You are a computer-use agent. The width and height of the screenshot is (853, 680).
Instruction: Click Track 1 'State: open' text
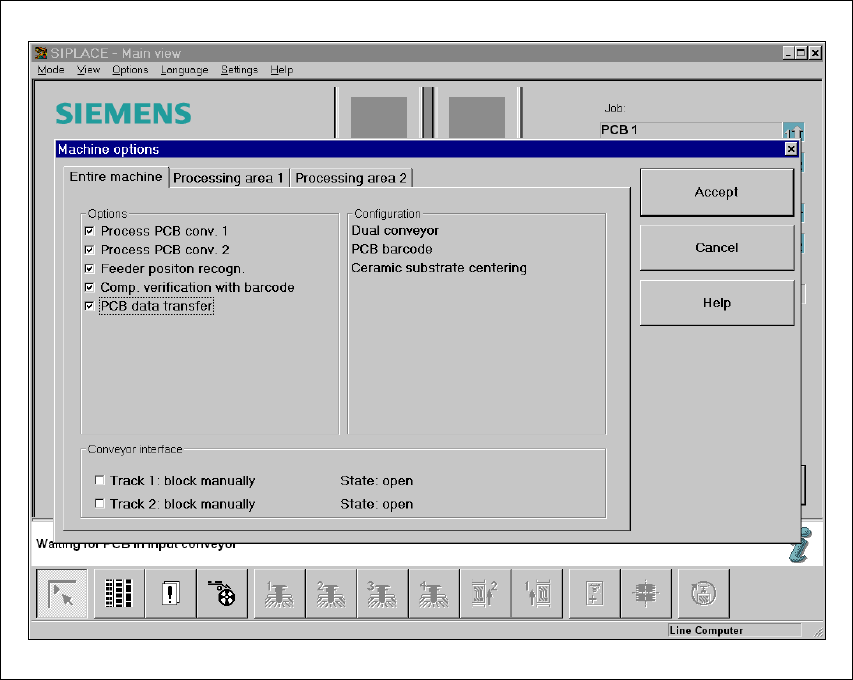pyautogui.click(x=376, y=481)
